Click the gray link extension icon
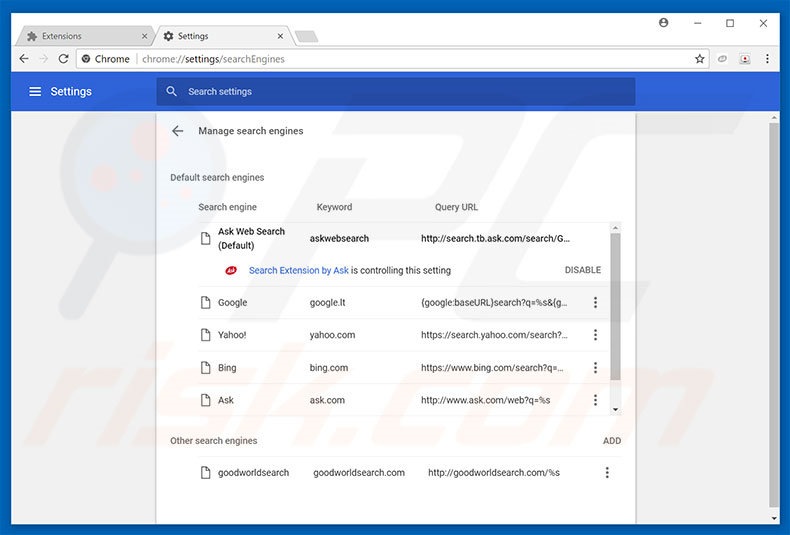This screenshot has width=790, height=535. click(x=722, y=59)
